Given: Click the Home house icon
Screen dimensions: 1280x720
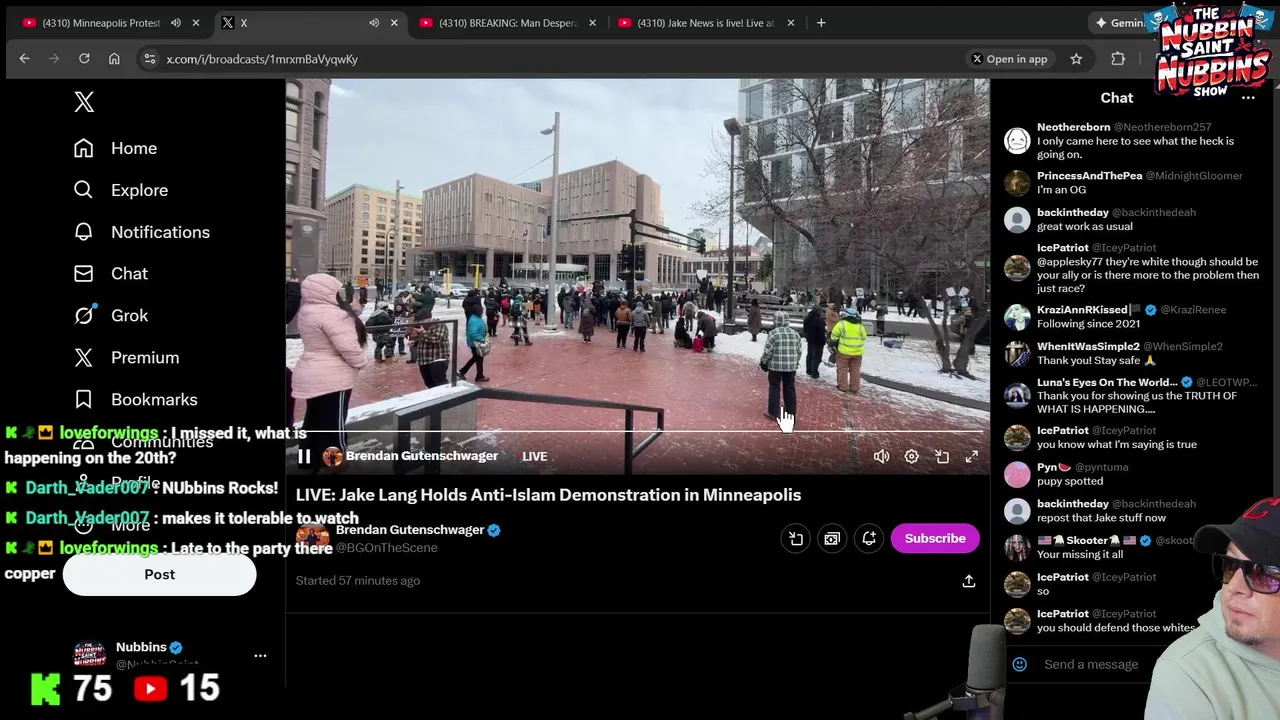Looking at the screenshot, I should coord(83,148).
